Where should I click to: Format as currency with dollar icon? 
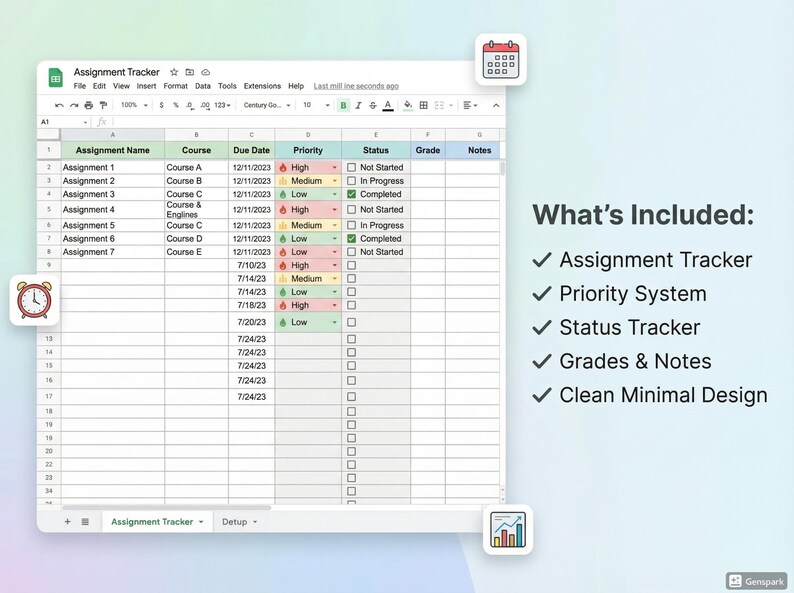(162, 105)
